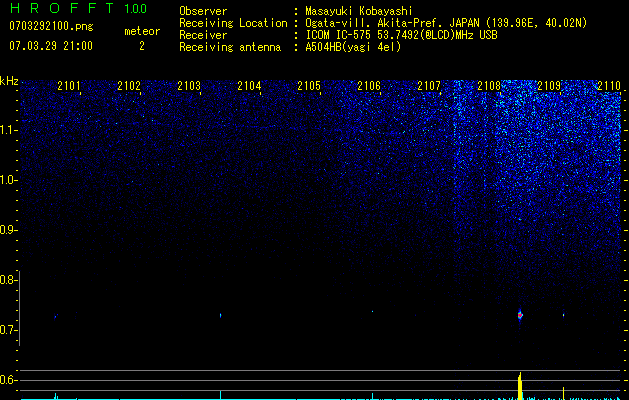Click the 0.7 kHz axis label
Screen dimensions: 629x400
coord(7,330)
